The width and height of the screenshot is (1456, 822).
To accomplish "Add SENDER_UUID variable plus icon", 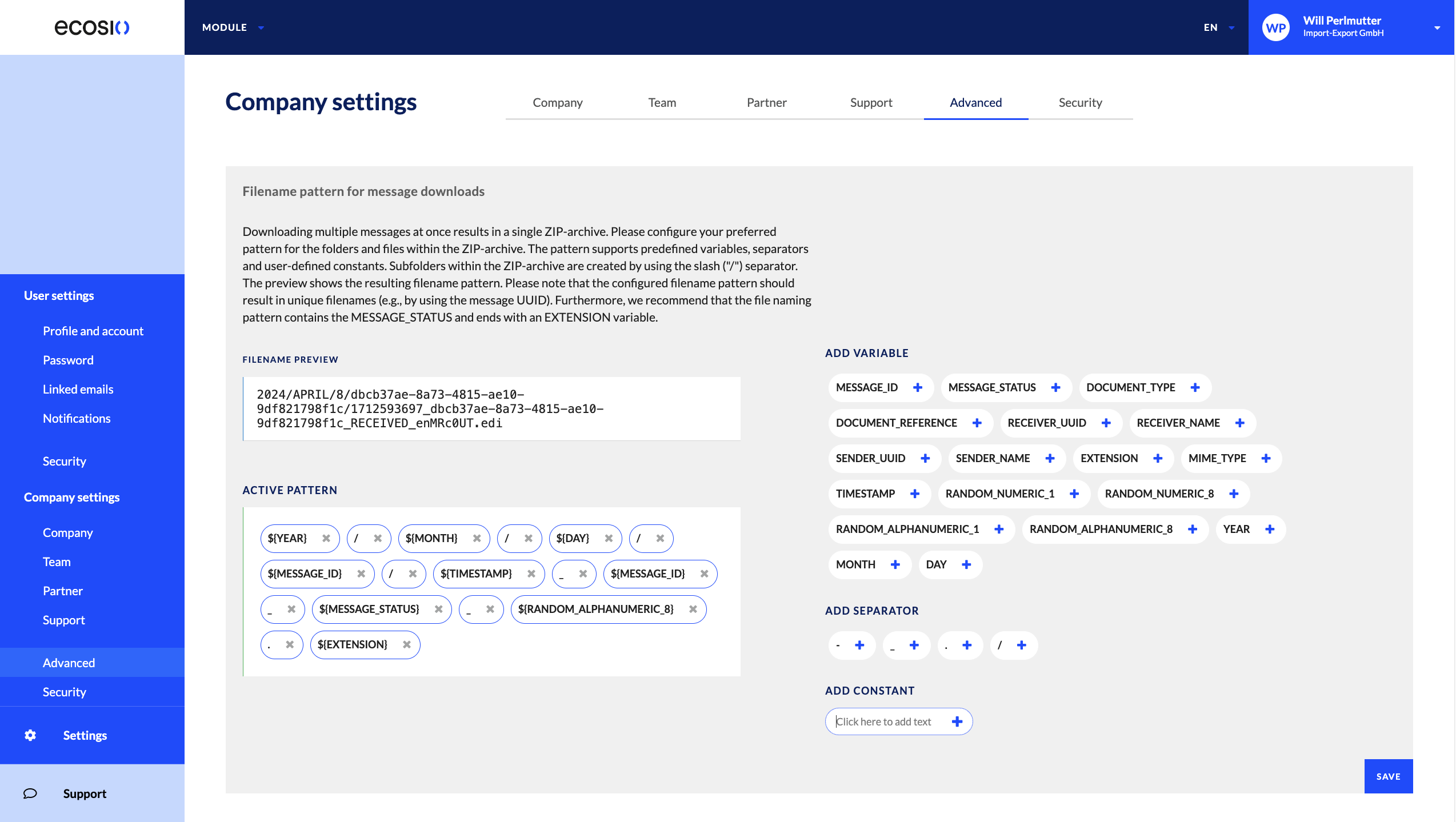I will 925,458.
